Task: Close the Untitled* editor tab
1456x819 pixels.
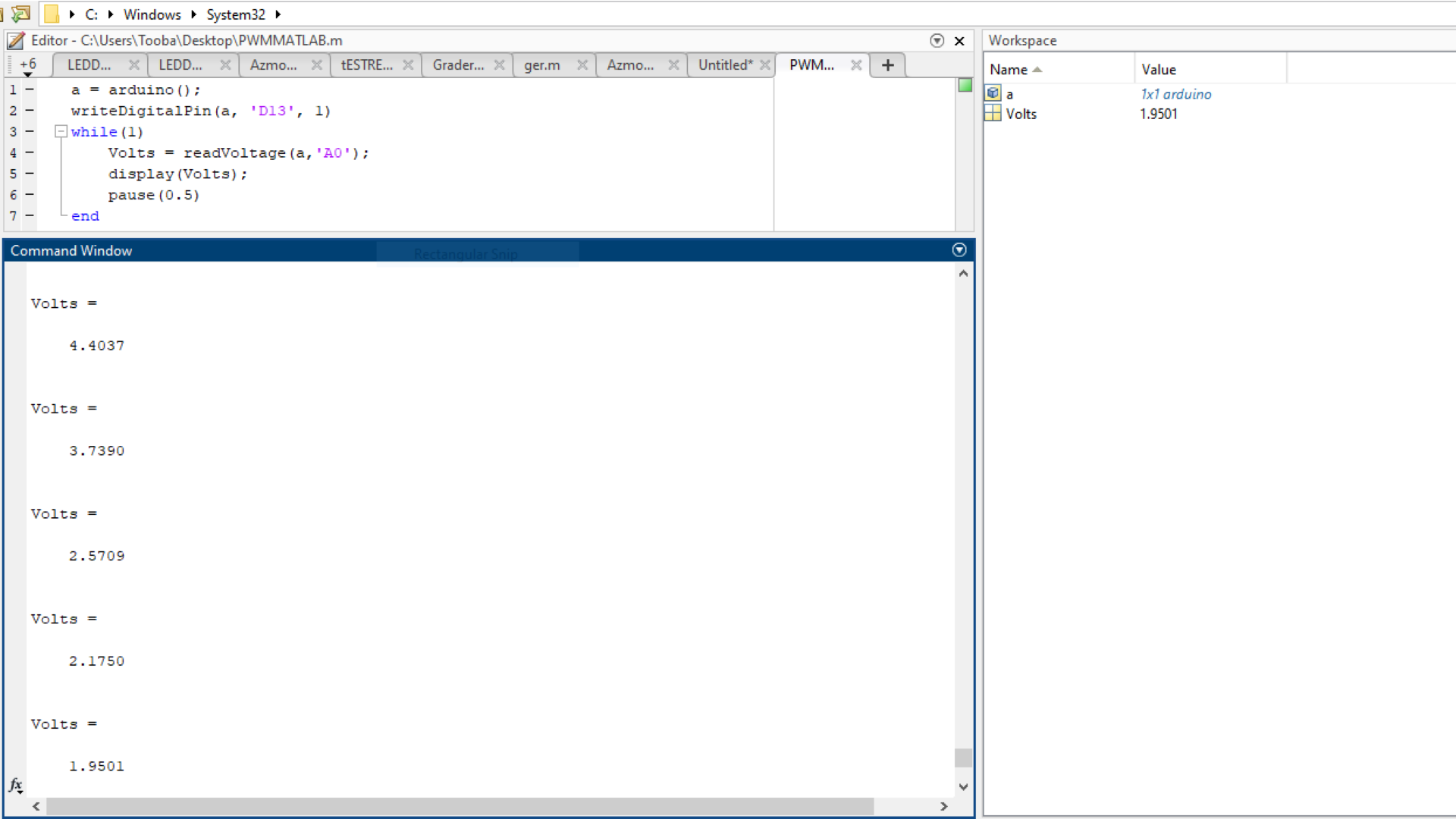Action: 764,65
